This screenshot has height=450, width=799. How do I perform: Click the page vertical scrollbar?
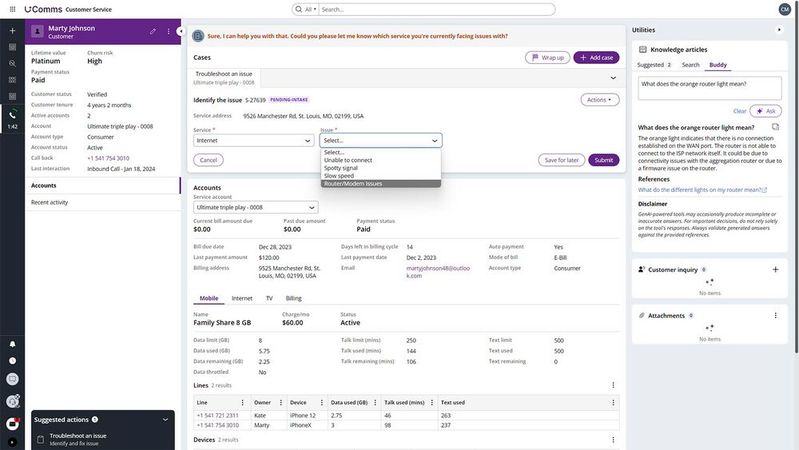(x=796, y=177)
